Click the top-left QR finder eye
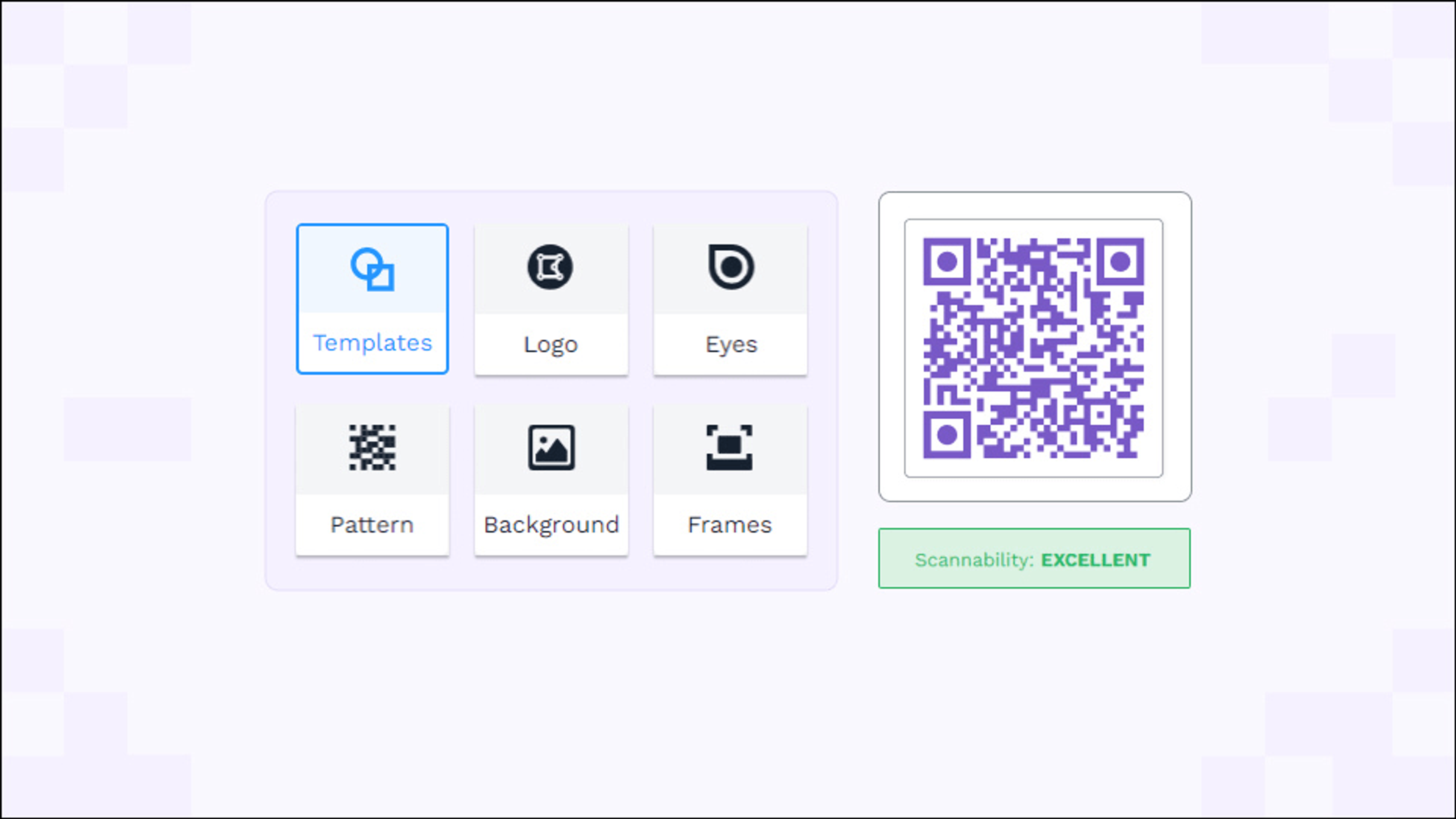Screen dimensions: 1456x819 947,262
